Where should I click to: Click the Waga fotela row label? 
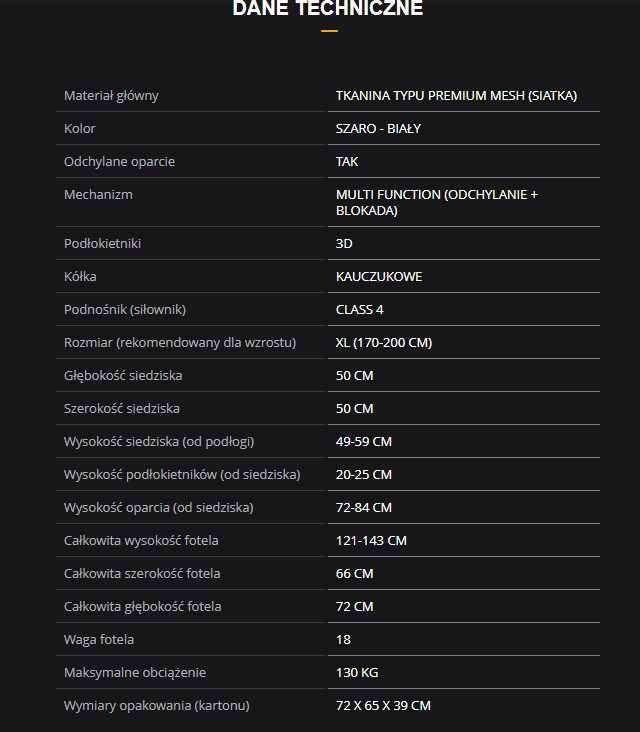(99, 640)
